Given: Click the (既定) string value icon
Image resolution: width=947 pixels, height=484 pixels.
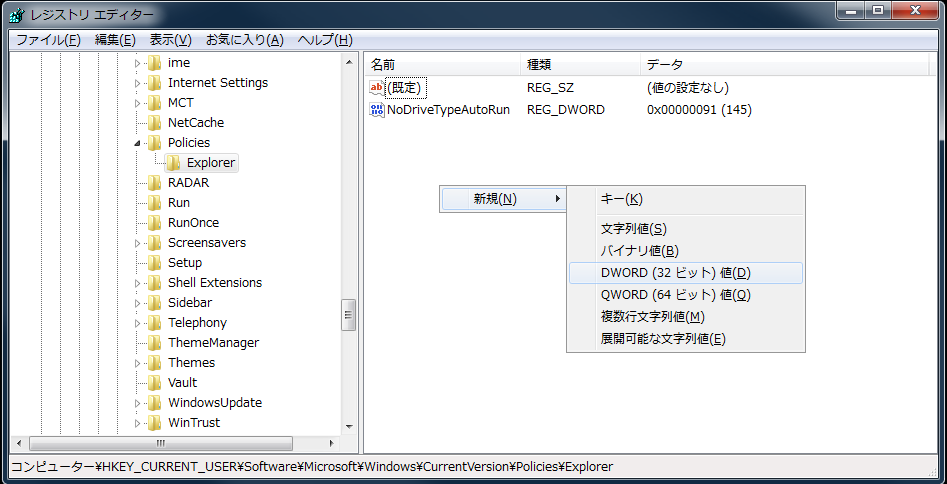Looking at the screenshot, I should 377,88.
